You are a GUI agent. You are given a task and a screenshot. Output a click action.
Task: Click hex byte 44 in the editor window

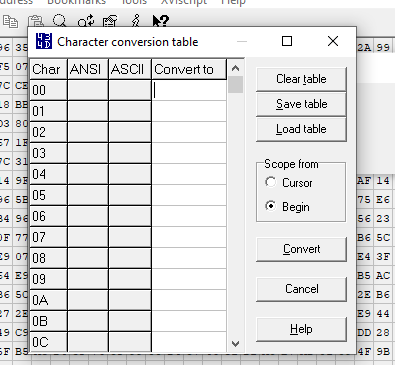[x=383, y=314]
